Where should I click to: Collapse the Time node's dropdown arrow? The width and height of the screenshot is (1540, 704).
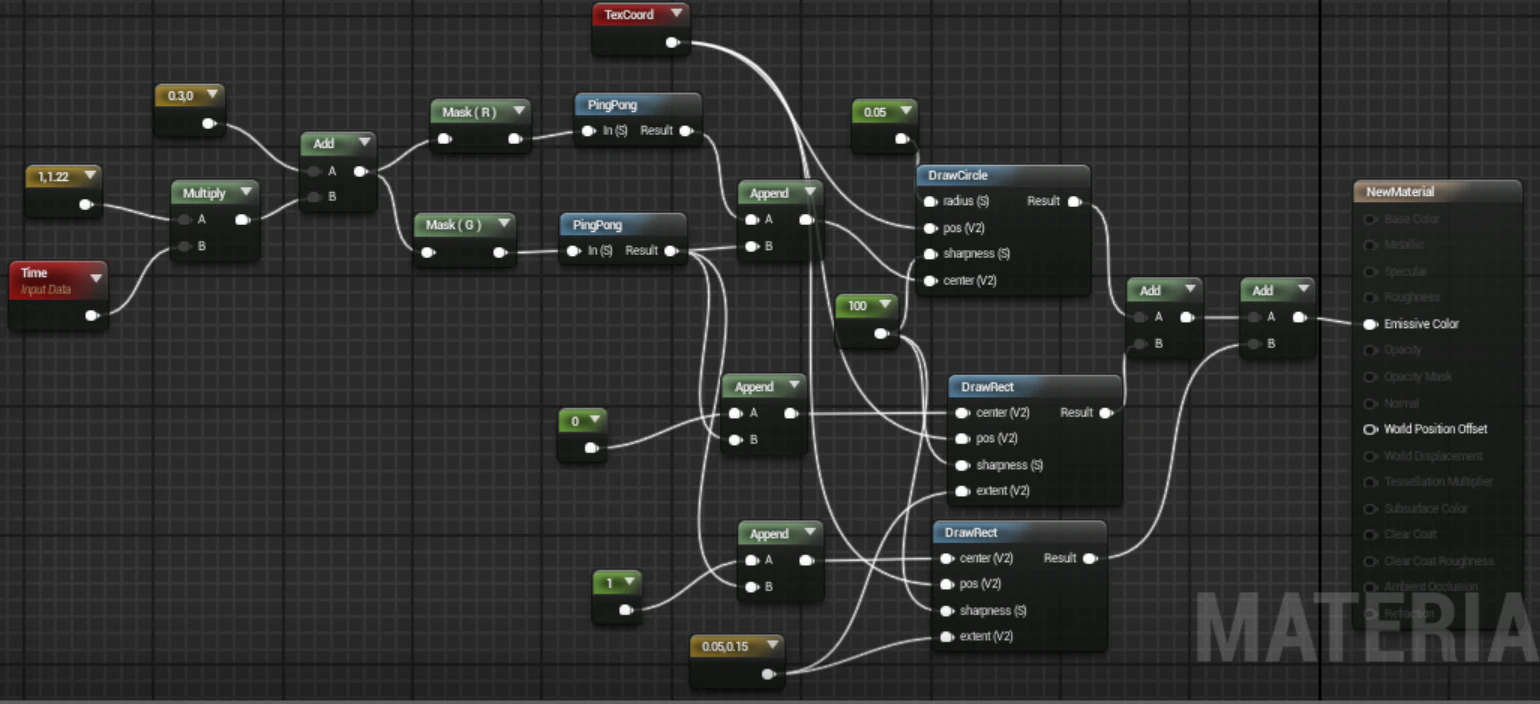[96, 278]
